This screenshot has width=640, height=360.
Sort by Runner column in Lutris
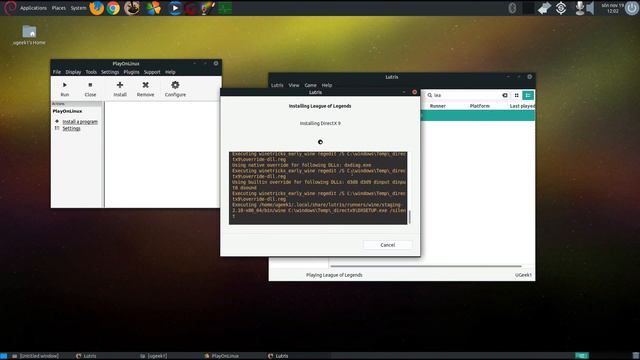pos(438,106)
